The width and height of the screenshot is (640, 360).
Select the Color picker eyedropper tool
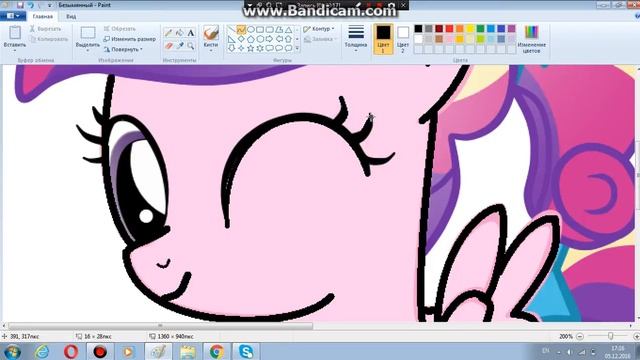(179, 46)
